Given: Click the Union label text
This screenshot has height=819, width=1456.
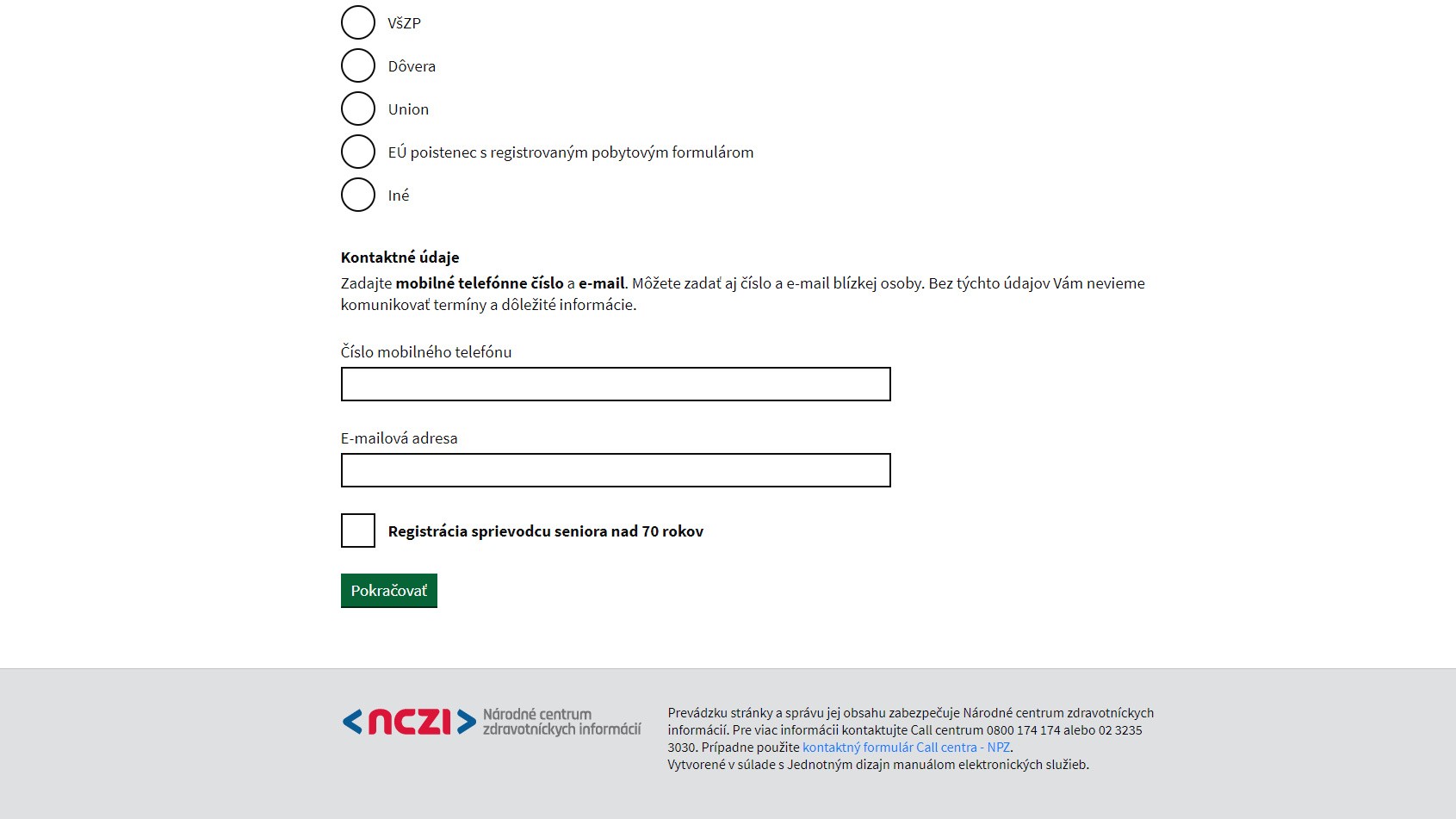Looking at the screenshot, I should coord(408,109).
